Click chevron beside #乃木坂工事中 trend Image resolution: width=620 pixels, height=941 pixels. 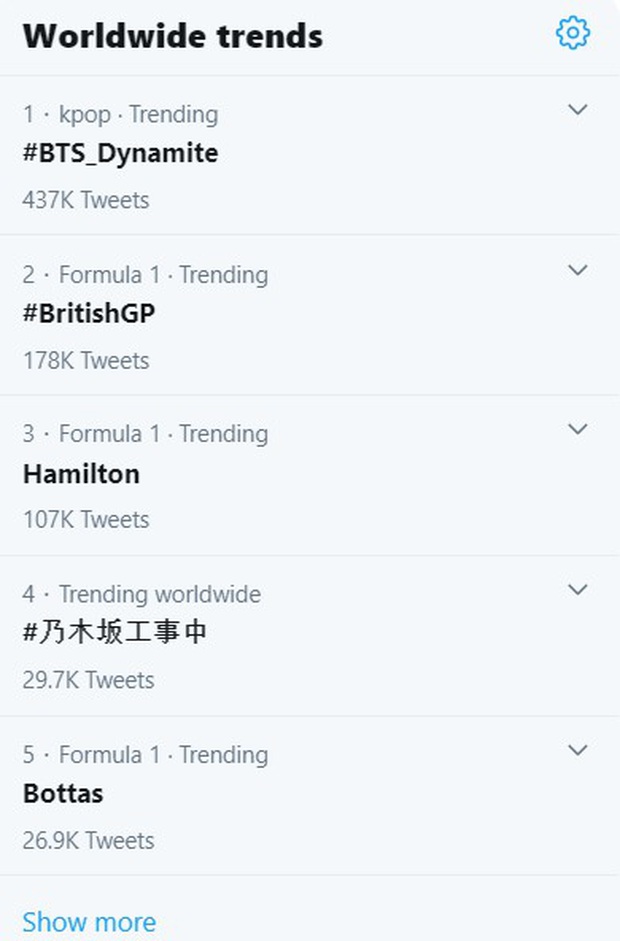577,589
